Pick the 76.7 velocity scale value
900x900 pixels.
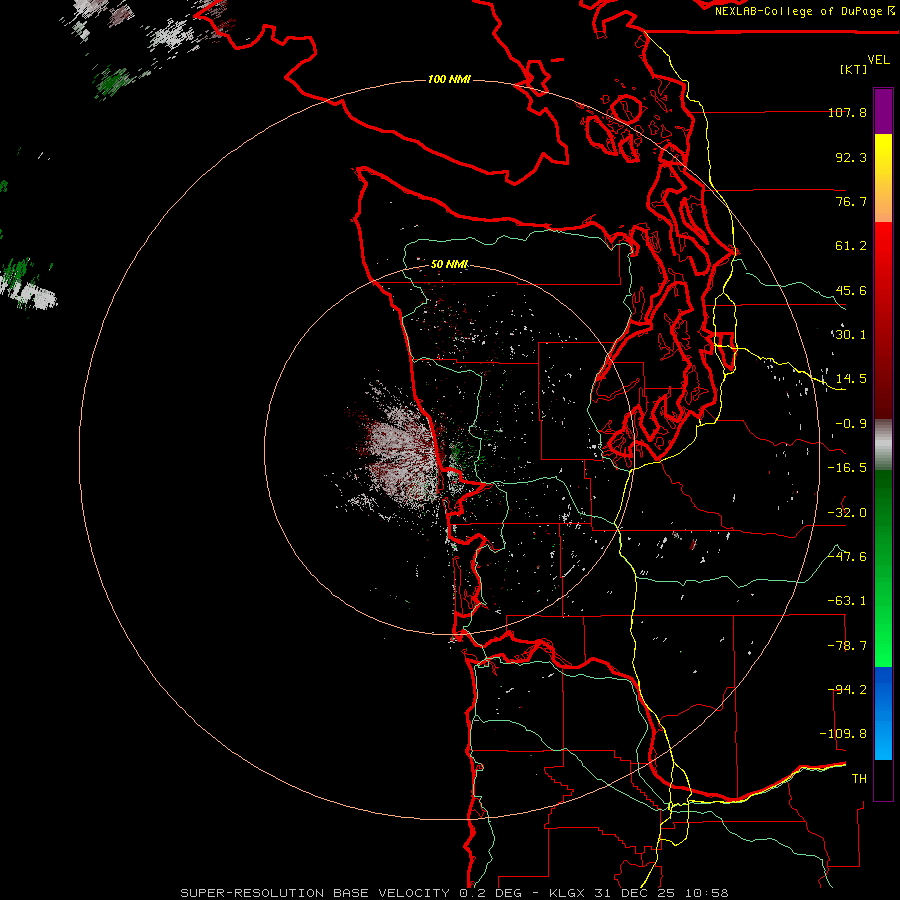pyautogui.click(x=851, y=201)
